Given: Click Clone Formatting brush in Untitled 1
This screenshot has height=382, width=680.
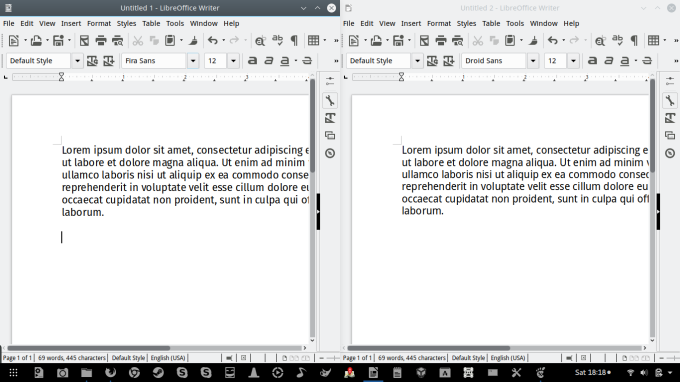Looking at the screenshot, I should click(193, 41).
